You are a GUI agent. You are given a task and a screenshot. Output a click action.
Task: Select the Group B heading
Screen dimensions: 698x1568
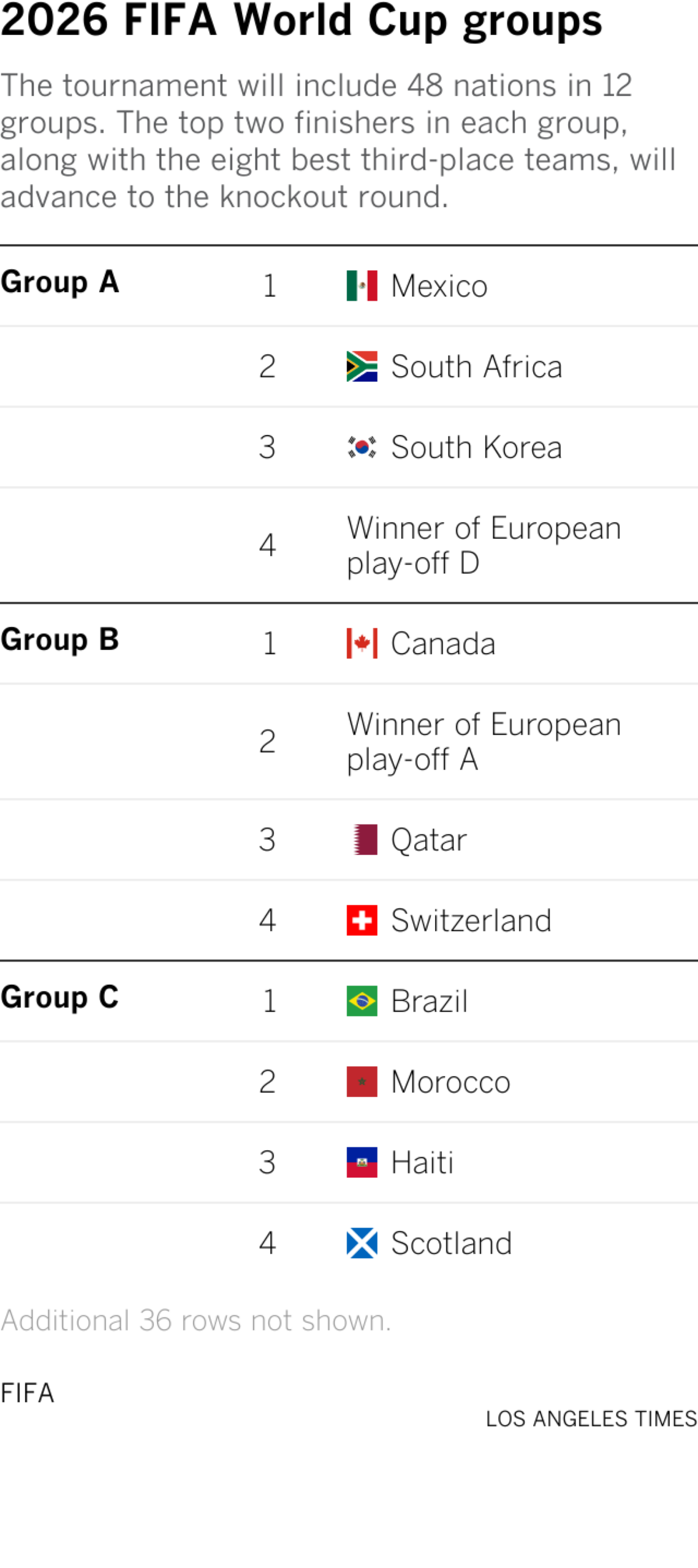59,640
